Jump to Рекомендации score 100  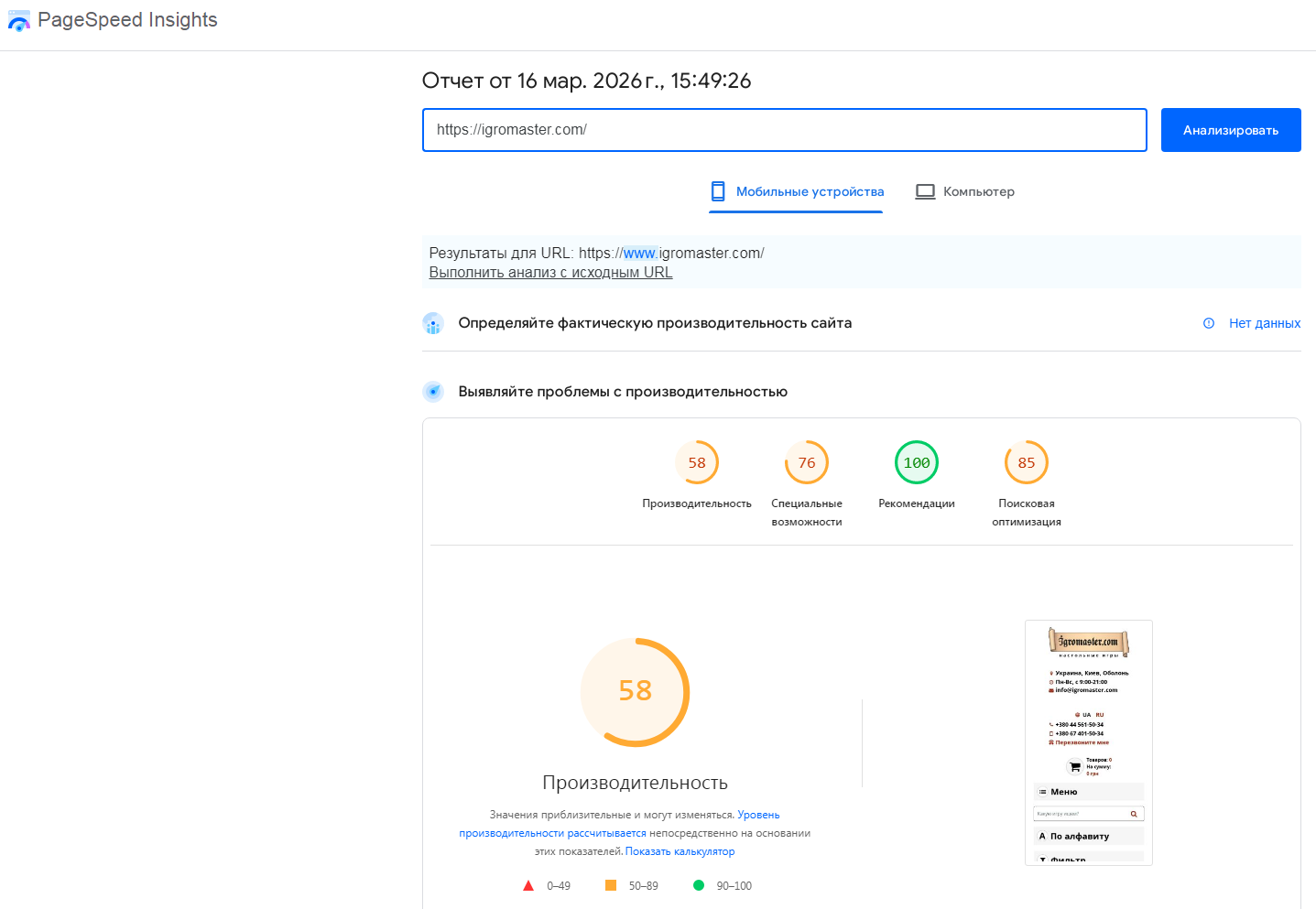point(917,463)
